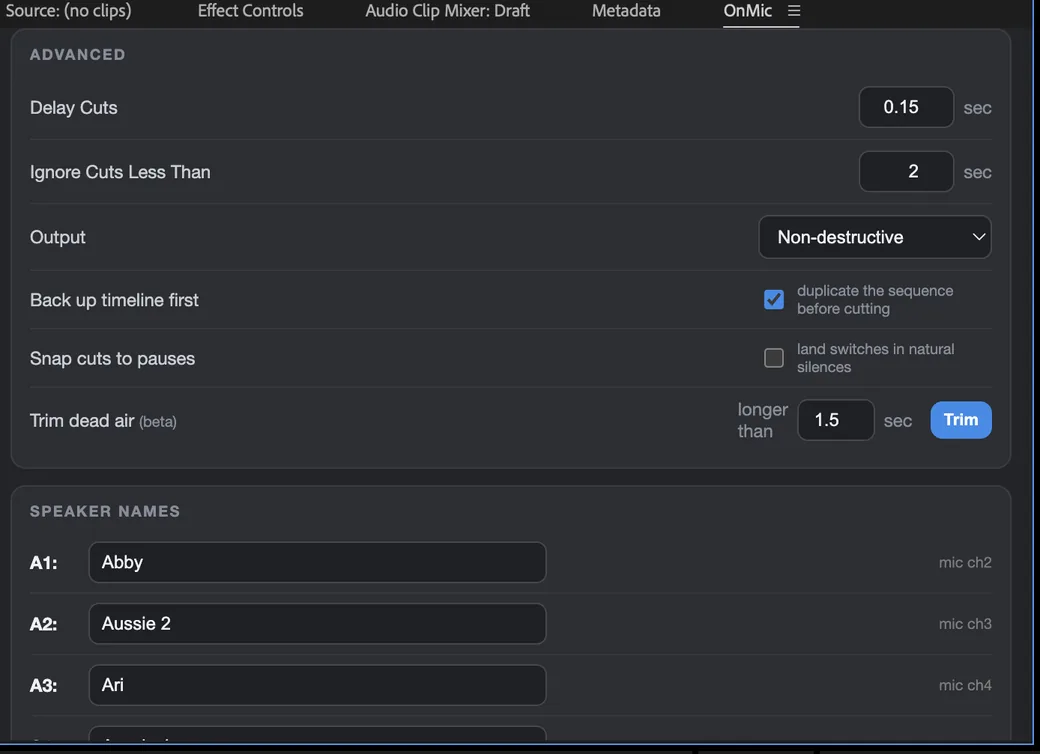Click the A2 speaker name field Aussie 2
Viewport: 1040px width, 754px height.
[317, 623]
